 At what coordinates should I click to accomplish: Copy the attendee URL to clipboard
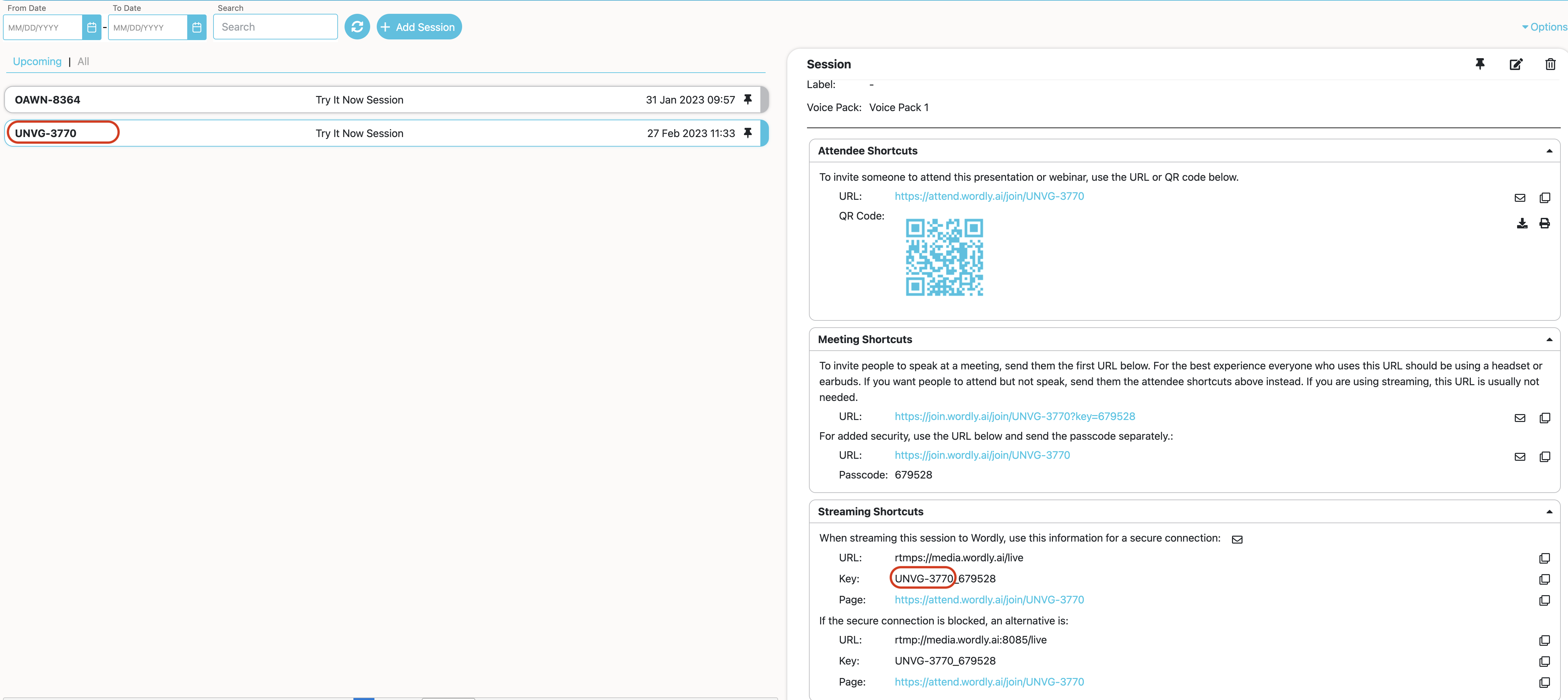pyautogui.click(x=1545, y=198)
